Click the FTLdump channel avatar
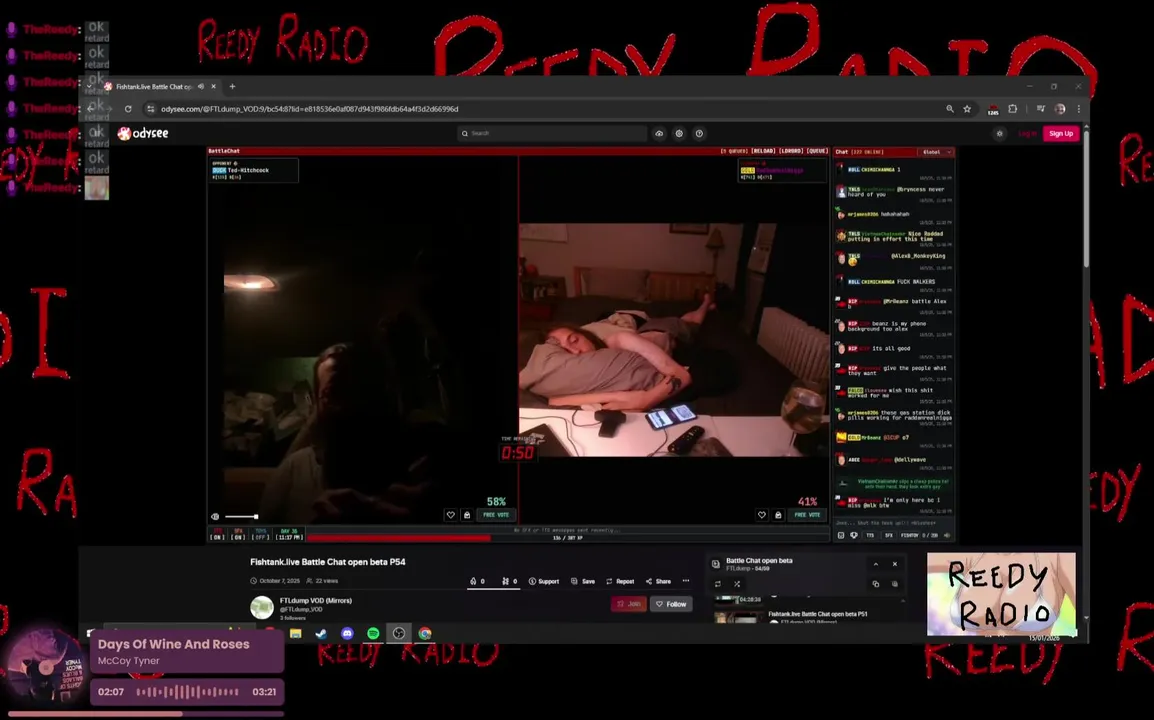This screenshot has width=1154, height=720. 261,607
